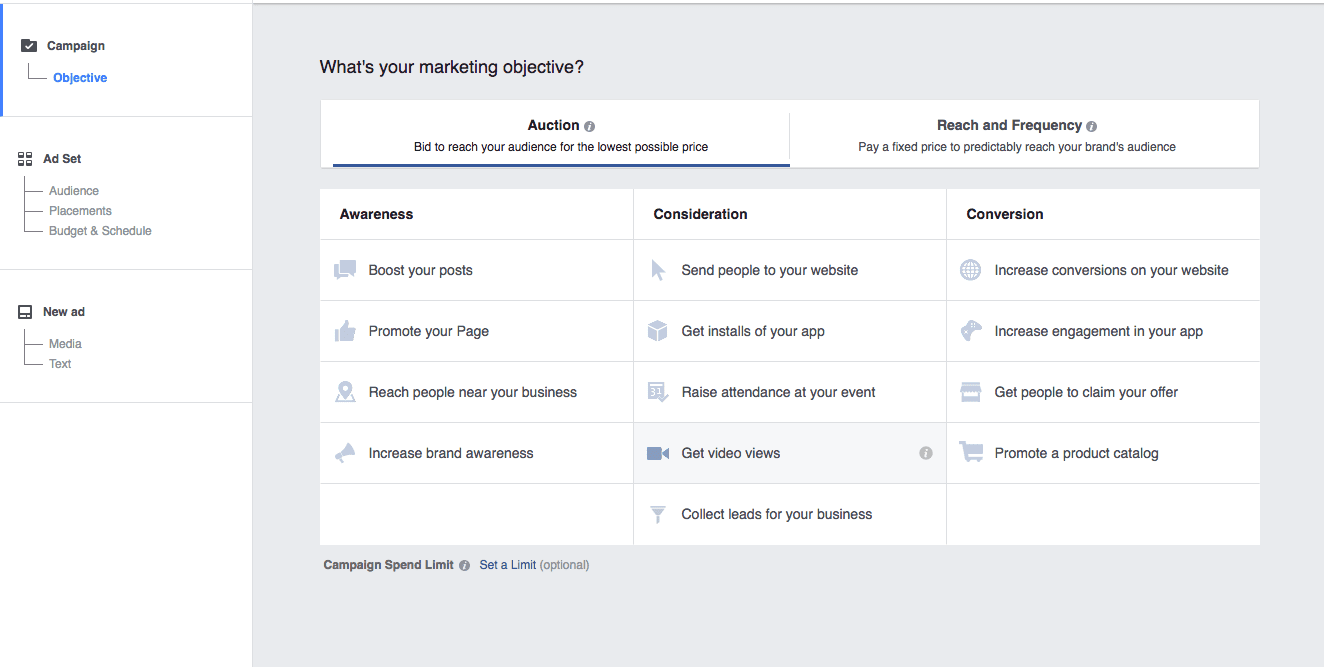1324x667 pixels.
Task: Click the New ad section heading
Action: point(64,312)
